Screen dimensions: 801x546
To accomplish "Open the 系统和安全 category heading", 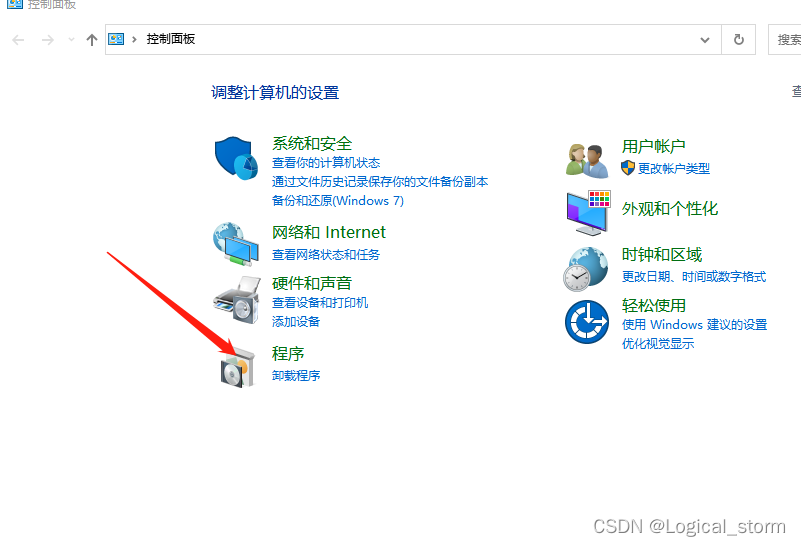I will click(312, 144).
